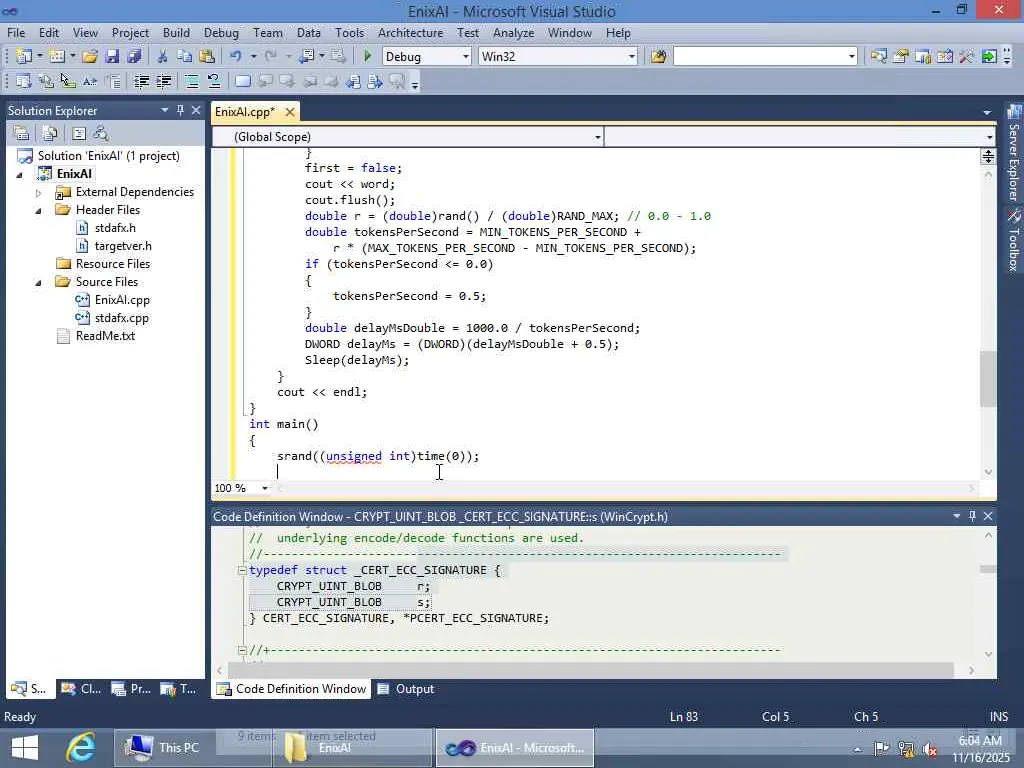Viewport: 1024px width, 768px height.
Task: Open the Architecture menu
Action: pos(410,33)
